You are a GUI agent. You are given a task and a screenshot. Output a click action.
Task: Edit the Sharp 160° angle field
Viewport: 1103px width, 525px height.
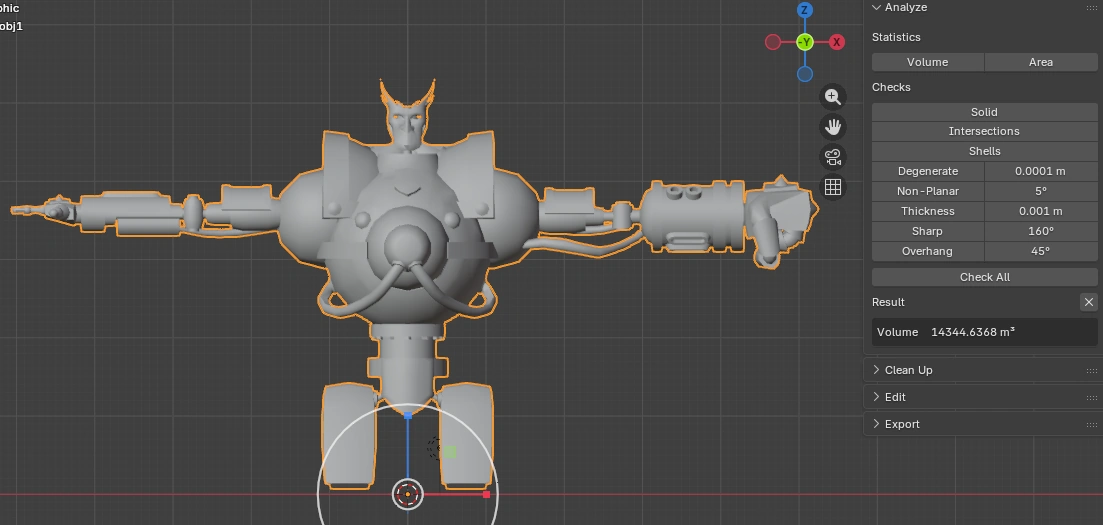pyautogui.click(x=1040, y=231)
